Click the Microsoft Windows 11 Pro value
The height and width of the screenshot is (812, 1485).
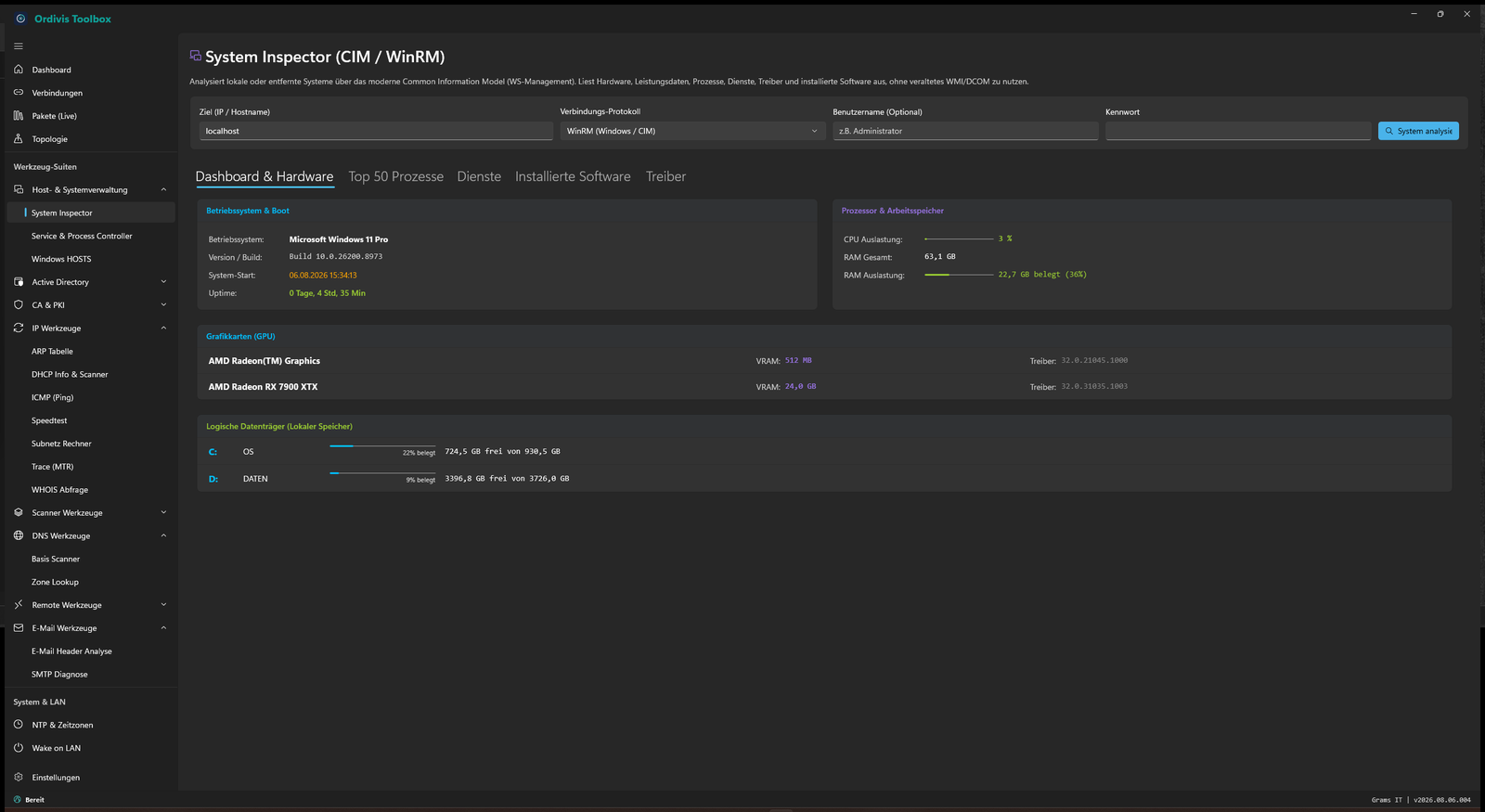pyautogui.click(x=339, y=239)
